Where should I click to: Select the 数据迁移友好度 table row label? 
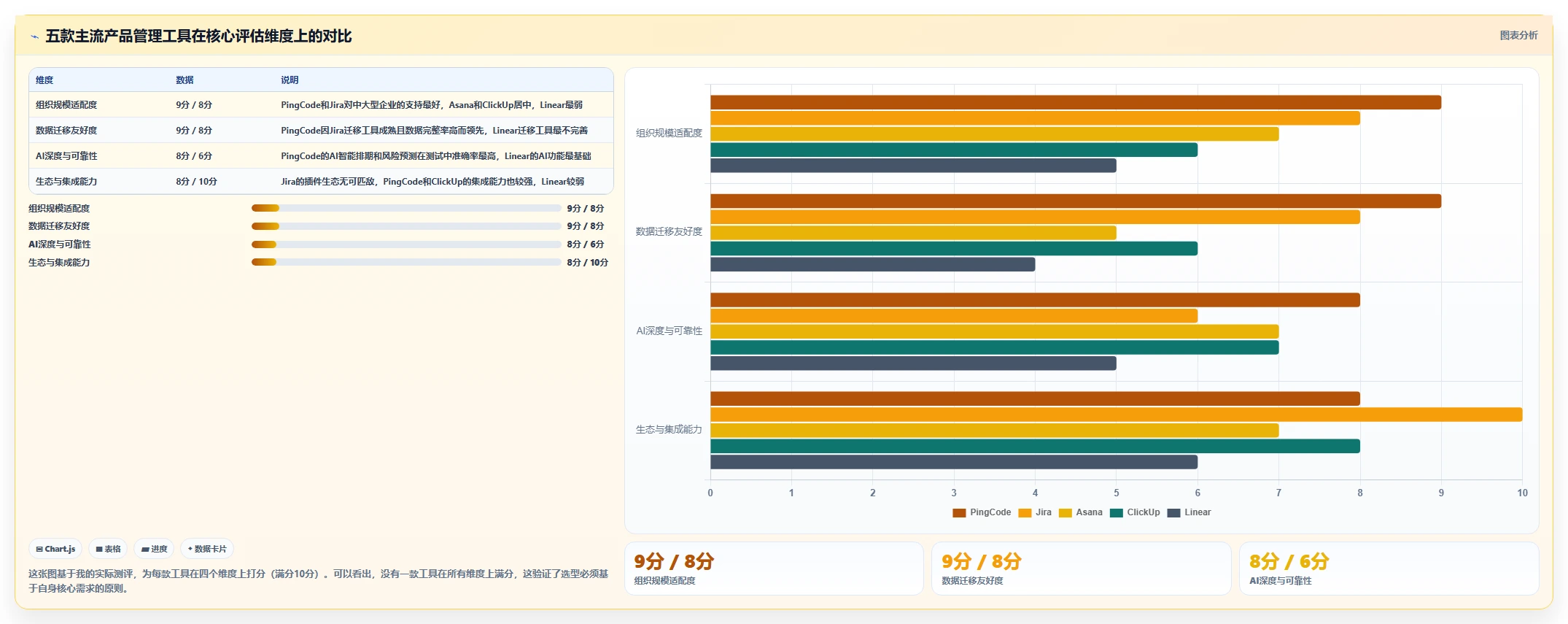pos(66,131)
